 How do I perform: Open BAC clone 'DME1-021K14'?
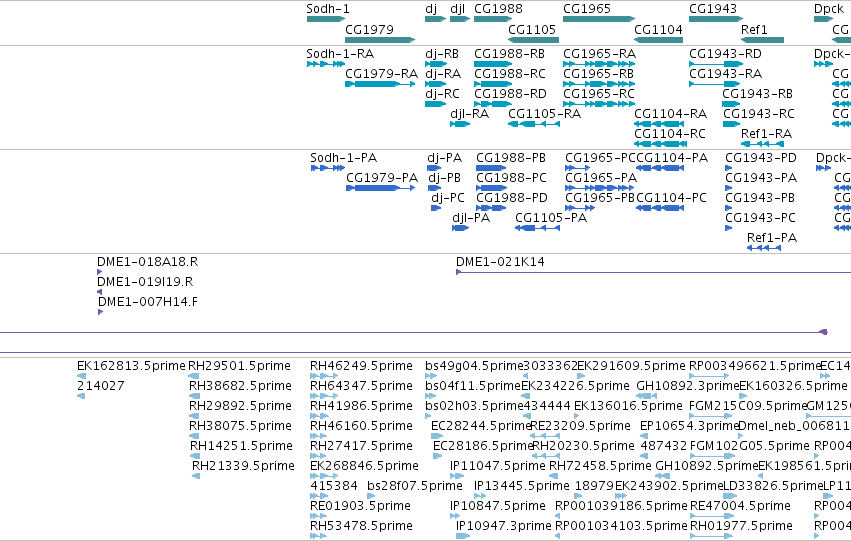tap(500, 262)
